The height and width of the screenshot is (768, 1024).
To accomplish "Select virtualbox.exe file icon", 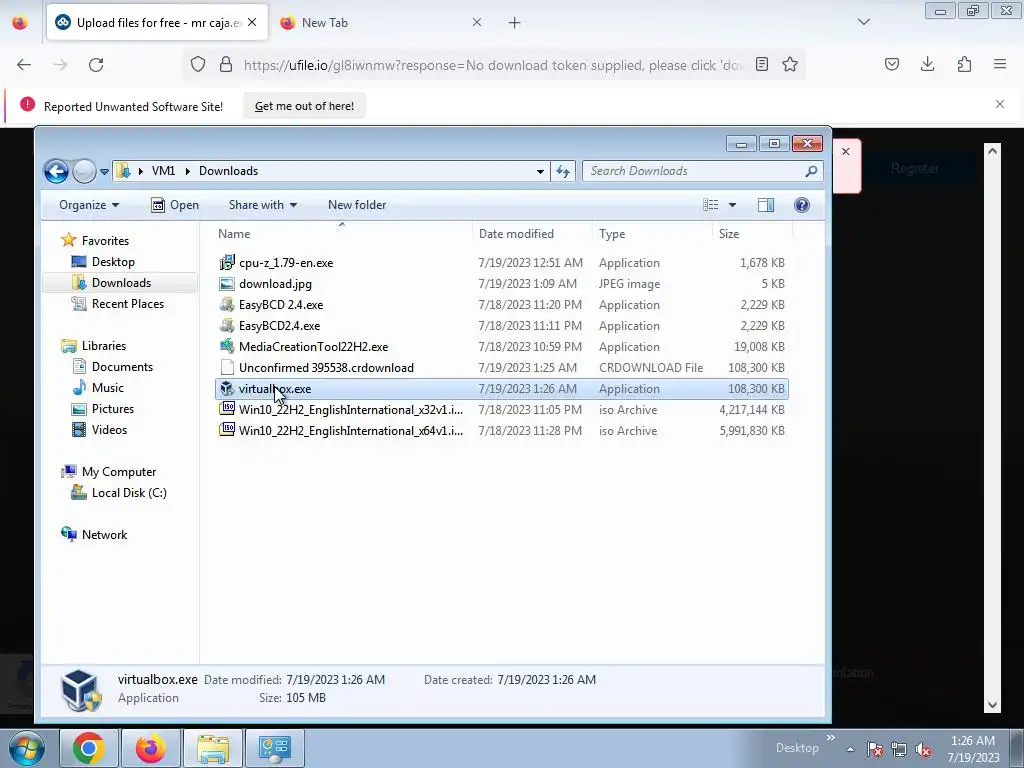I will click(x=227, y=389).
